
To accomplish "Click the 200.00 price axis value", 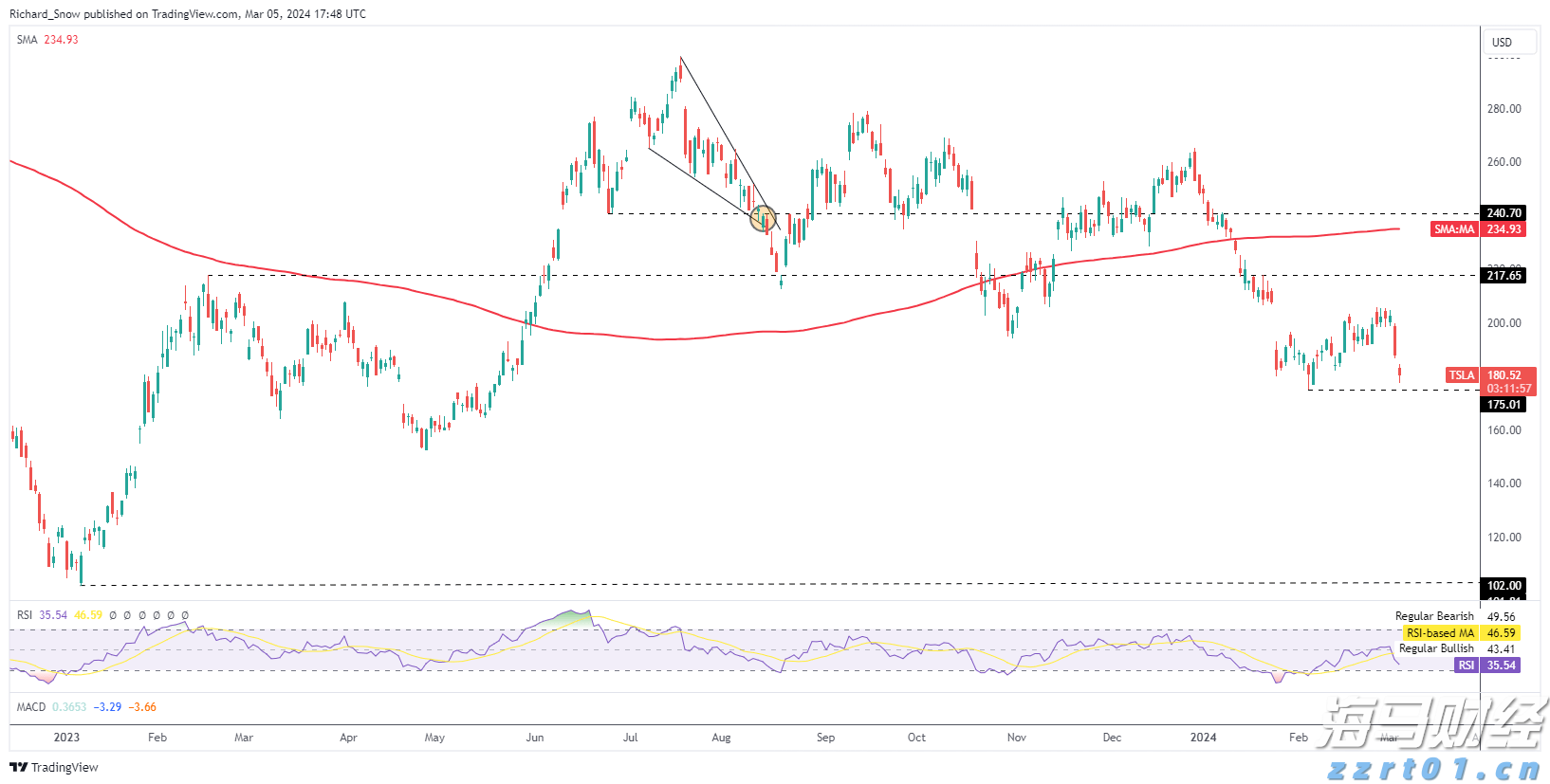I will coord(1504,323).
